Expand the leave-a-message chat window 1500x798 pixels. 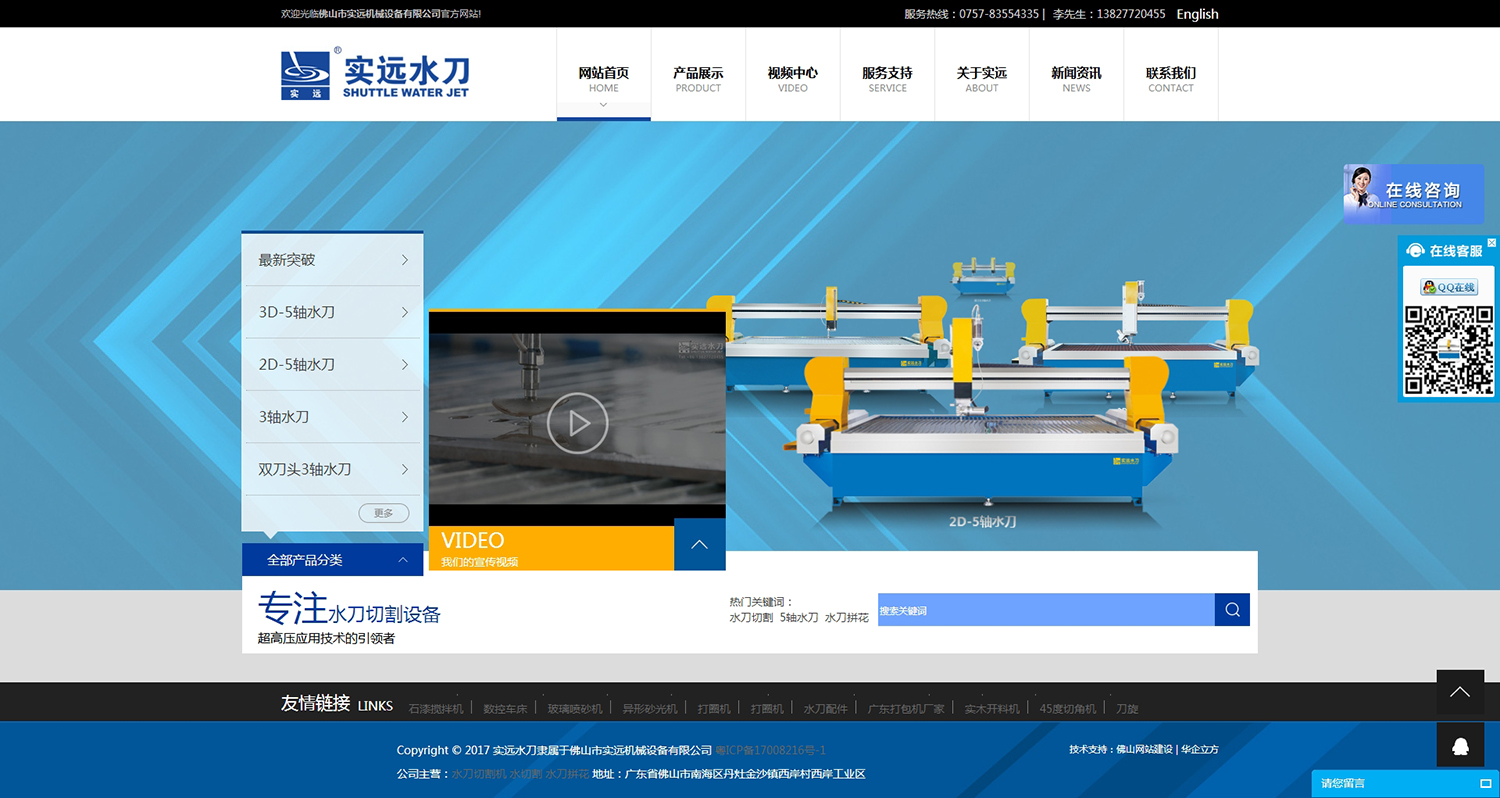click(x=1485, y=783)
